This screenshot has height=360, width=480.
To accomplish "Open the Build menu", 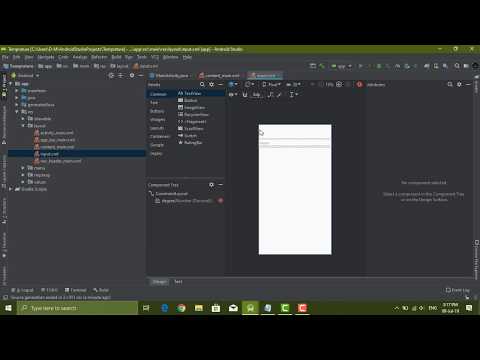I will tap(116, 57).
